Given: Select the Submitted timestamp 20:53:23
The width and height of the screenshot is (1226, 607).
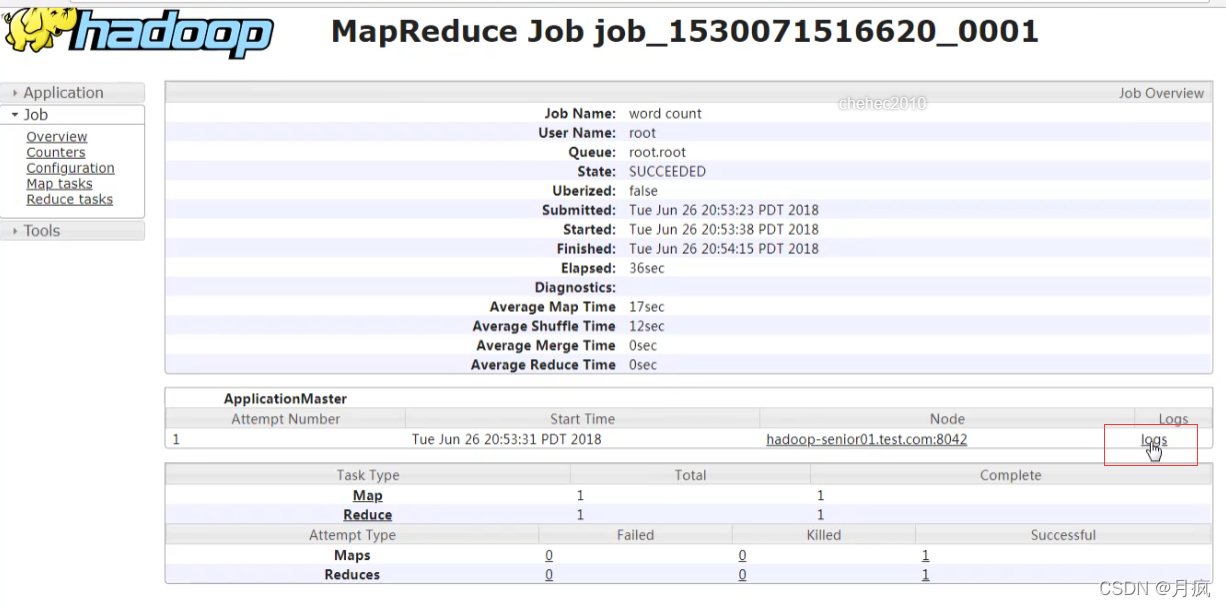Looking at the screenshot, I should [724, 211].
